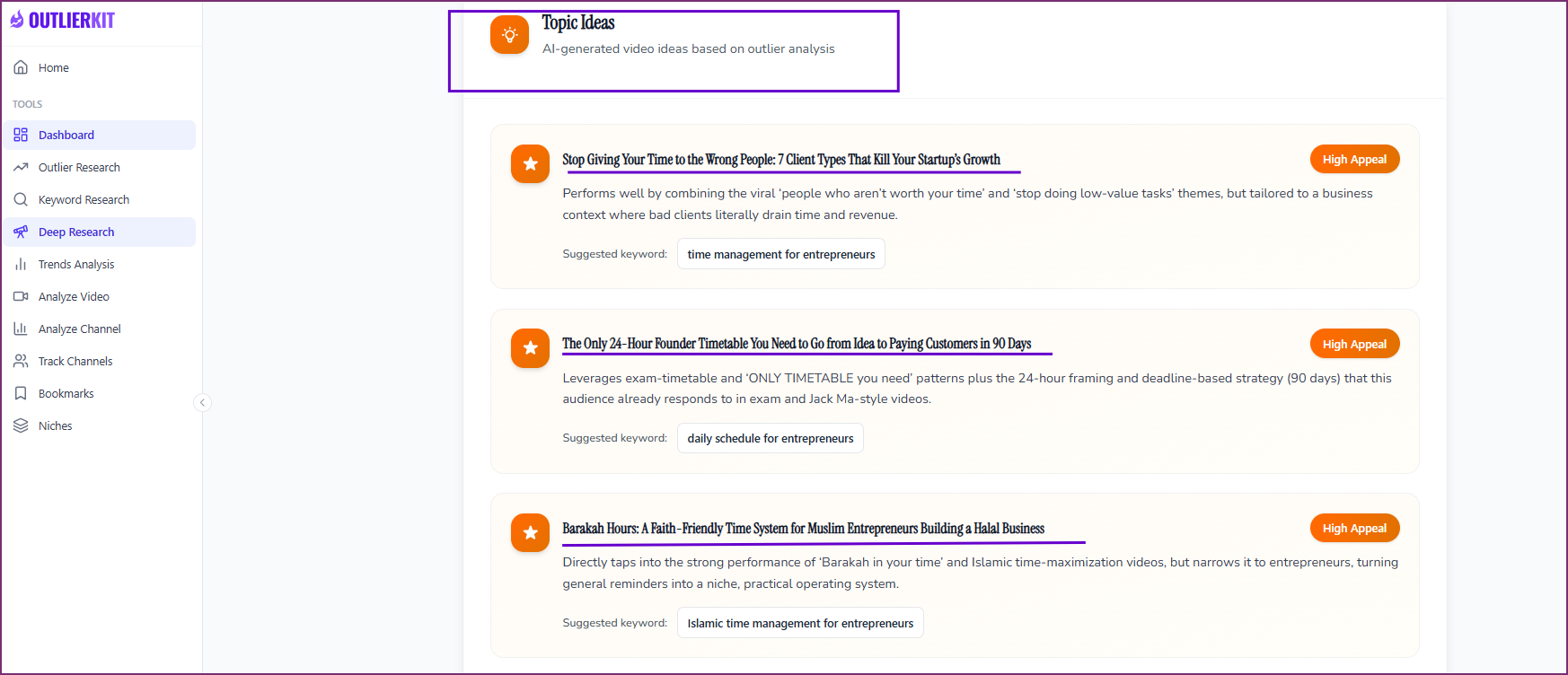Open the Barakah Hours topic title
The width and height of the screenshot is (1568, 675).
coord(803,529)
